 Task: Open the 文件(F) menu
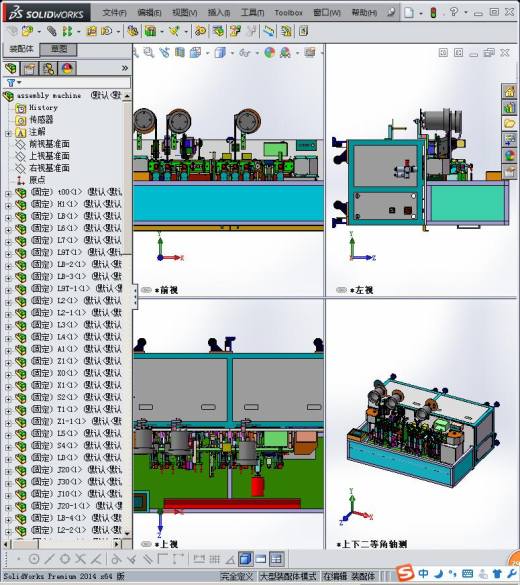click(114, 13)
